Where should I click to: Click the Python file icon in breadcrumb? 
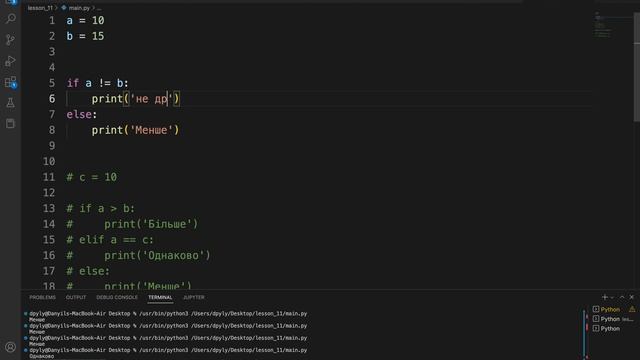64,8
